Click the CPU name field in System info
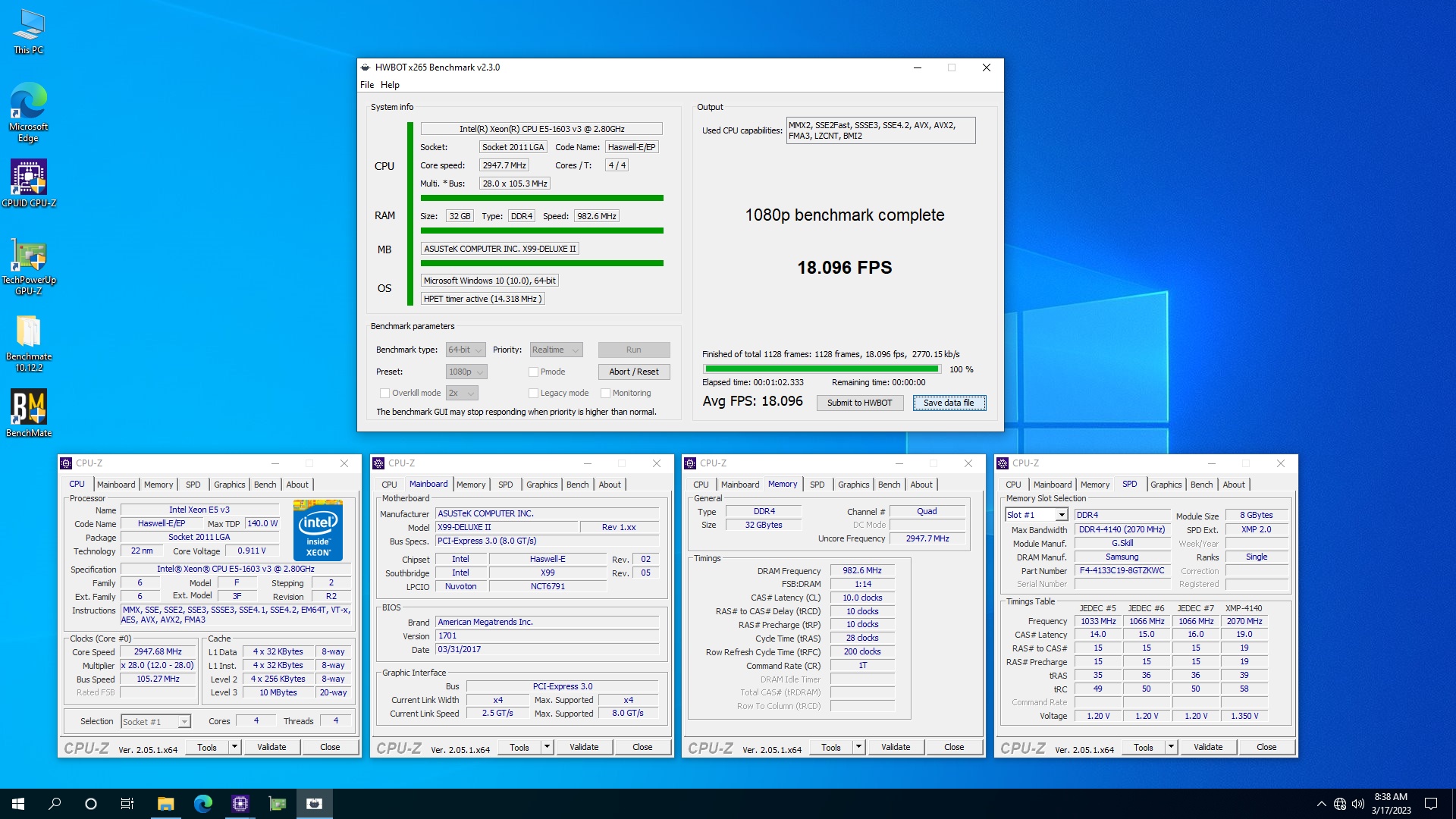The width and height of the screenshot is (1456, 819). (x=541, y=130)
